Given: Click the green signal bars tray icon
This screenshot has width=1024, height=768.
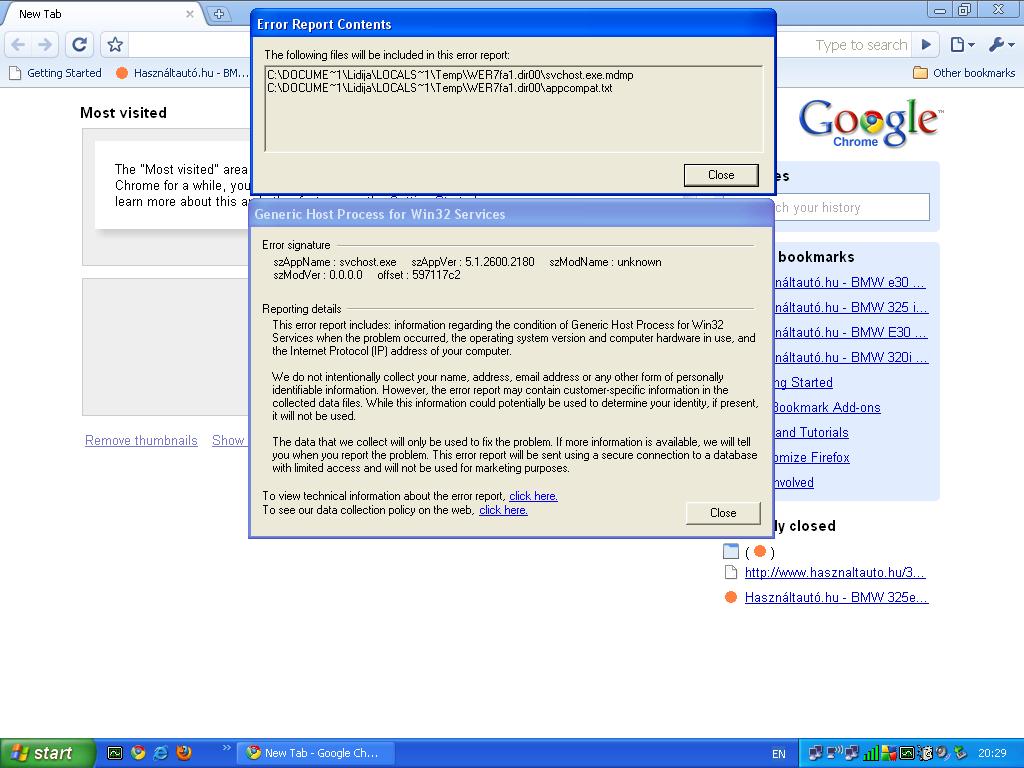Looking at the screenshot, I should [870, 754].
